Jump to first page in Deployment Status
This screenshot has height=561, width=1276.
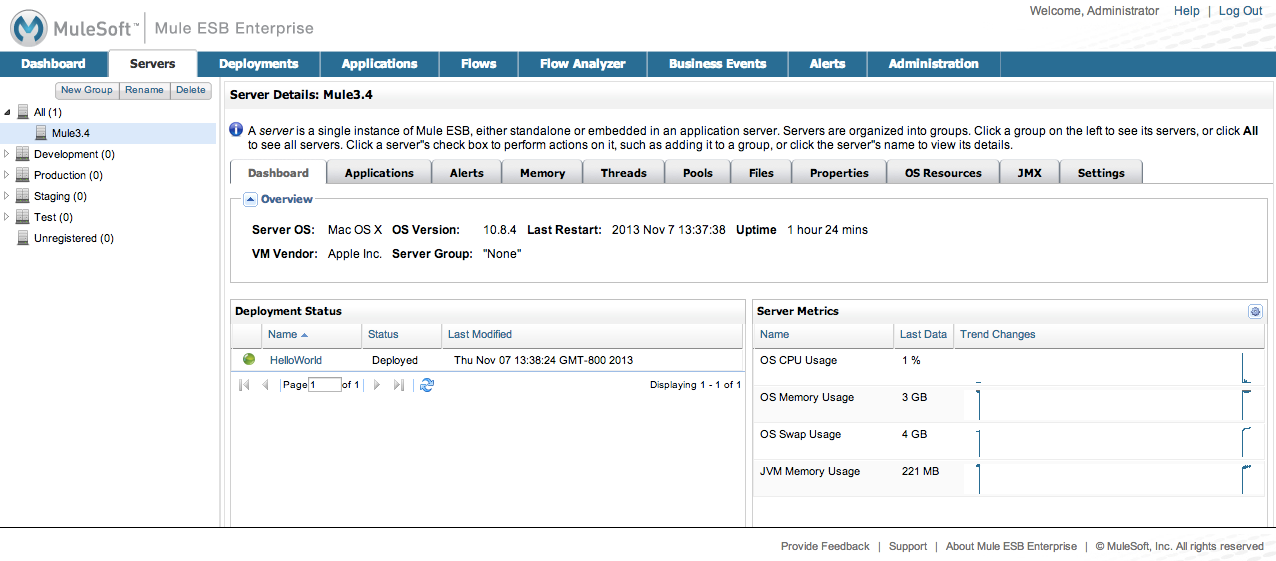click(244, 385)
